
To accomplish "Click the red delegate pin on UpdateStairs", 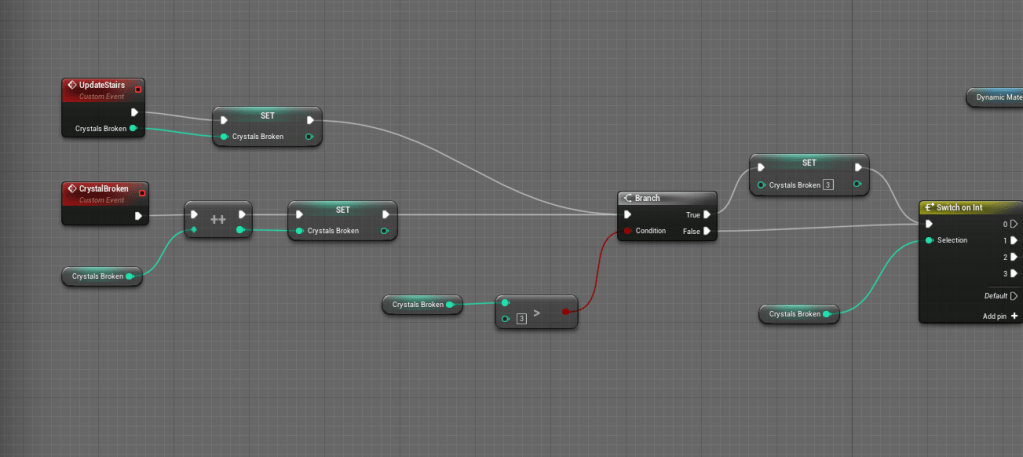I will [x=137, y=90].
